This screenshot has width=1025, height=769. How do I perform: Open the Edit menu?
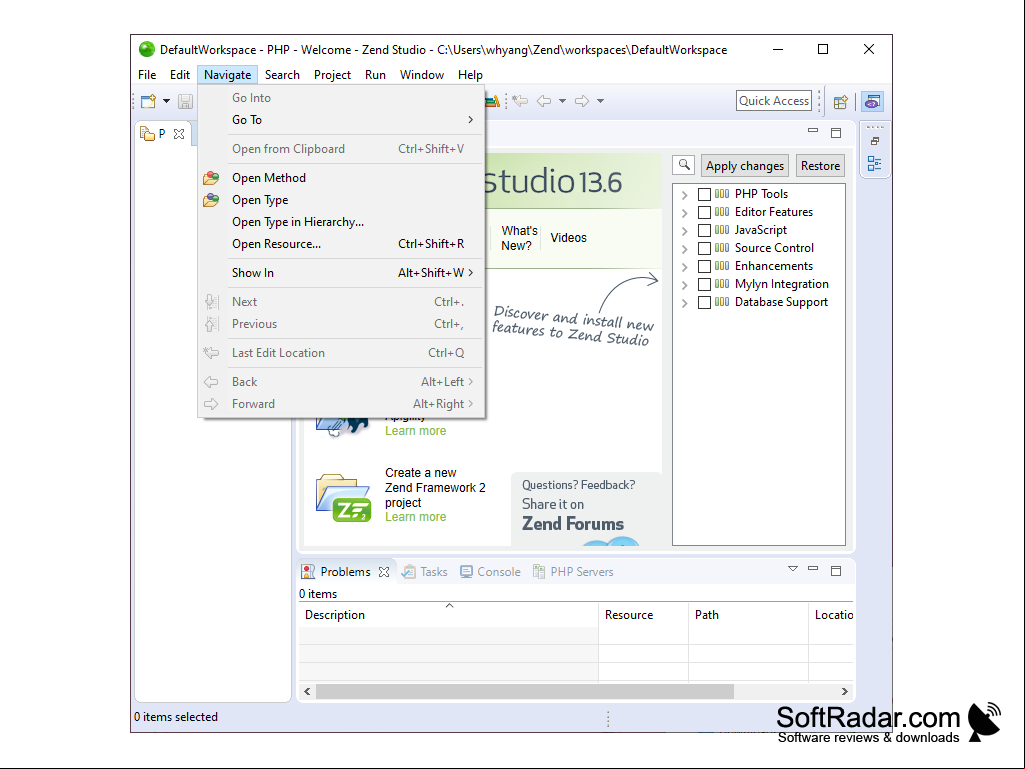pyautogui.click(x=180, y=75)
